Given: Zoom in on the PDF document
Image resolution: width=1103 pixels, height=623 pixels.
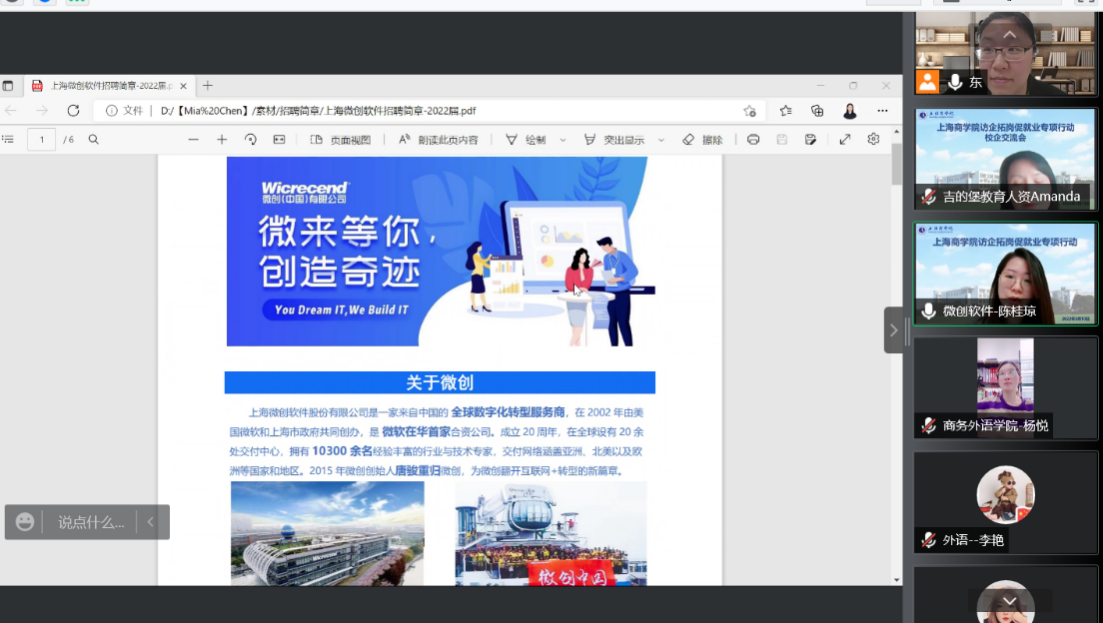Looking at the screenshot, I should click(221, 139).
